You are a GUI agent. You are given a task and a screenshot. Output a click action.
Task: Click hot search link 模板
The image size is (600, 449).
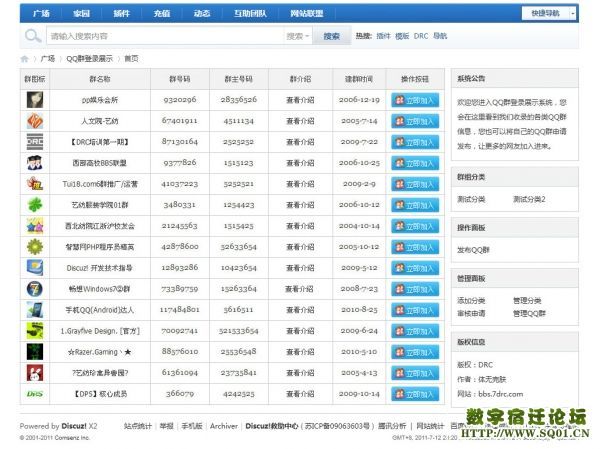click(402, 36)
